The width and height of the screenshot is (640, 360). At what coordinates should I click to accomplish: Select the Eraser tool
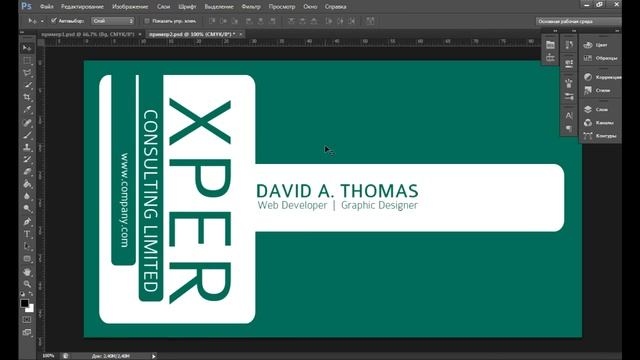(27, 171)
